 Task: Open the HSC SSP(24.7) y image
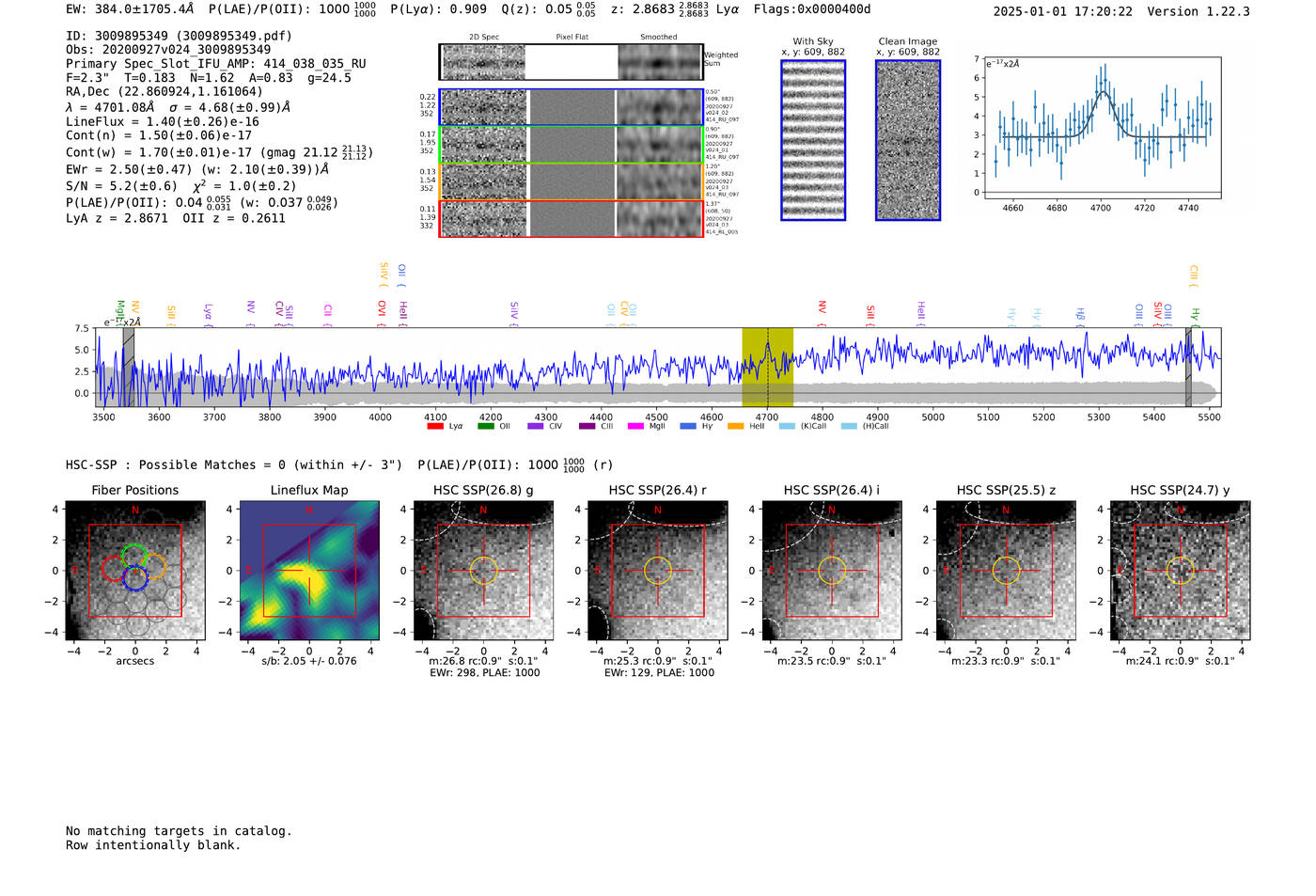(x=1181, y=571)
